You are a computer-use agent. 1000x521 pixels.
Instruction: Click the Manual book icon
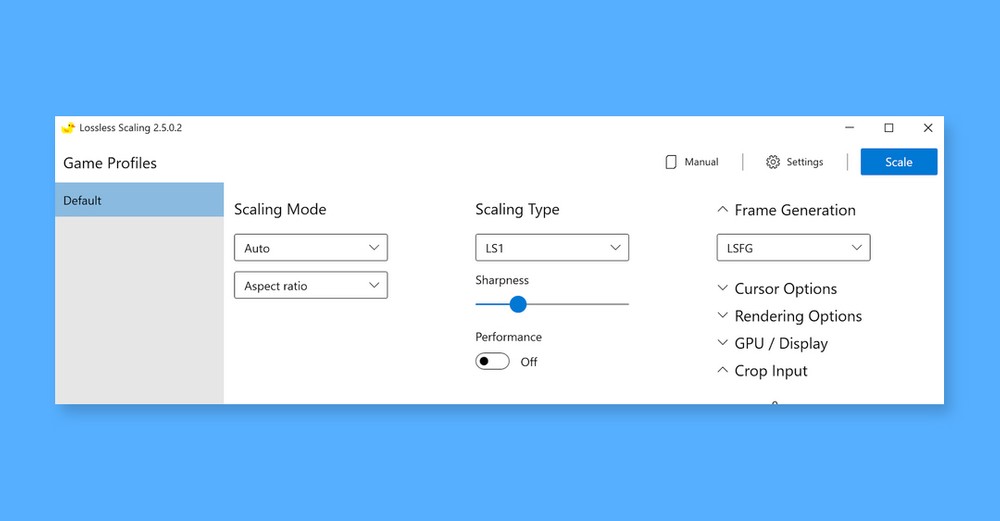coord(671,162)
